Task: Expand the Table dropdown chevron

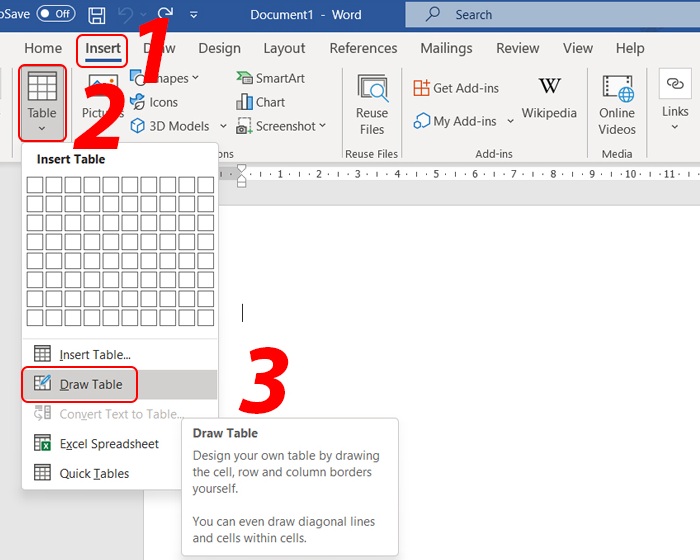Action: click(x=42, y=129)
